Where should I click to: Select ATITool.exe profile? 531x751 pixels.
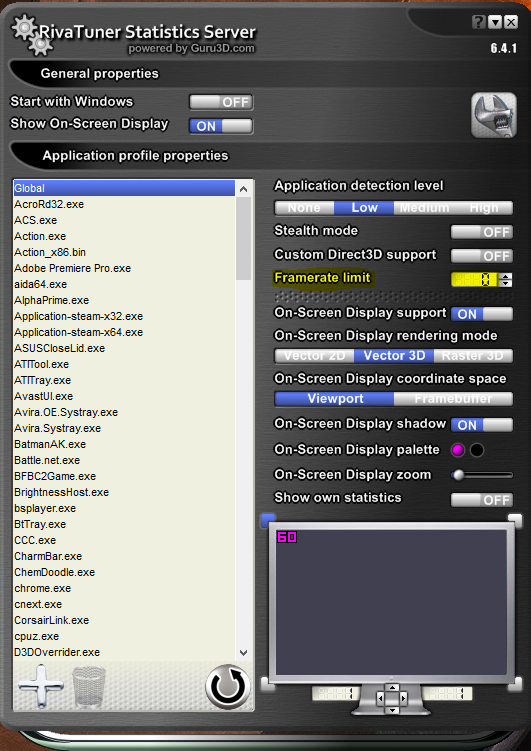(124, 364)
